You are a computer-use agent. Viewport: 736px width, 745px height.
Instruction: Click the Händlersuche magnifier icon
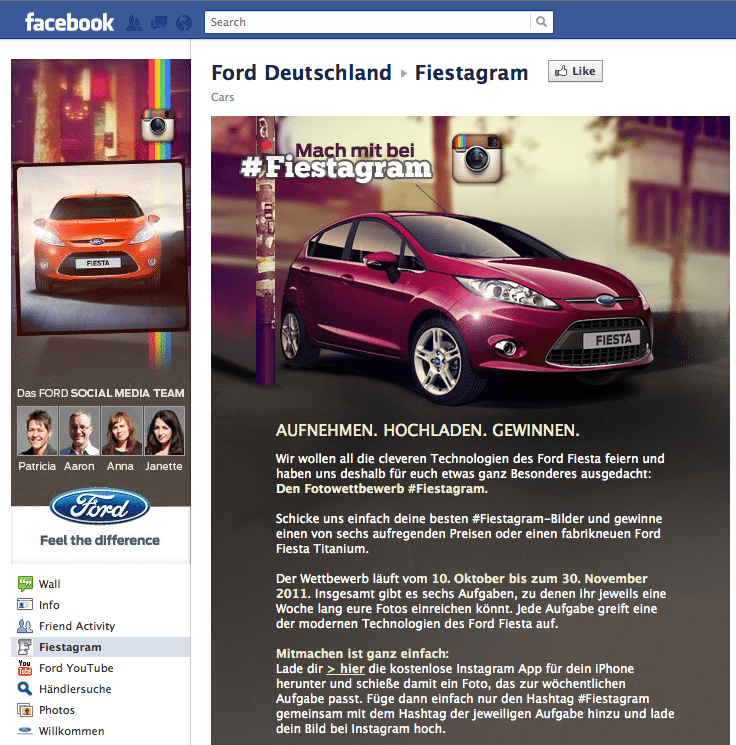25,688
